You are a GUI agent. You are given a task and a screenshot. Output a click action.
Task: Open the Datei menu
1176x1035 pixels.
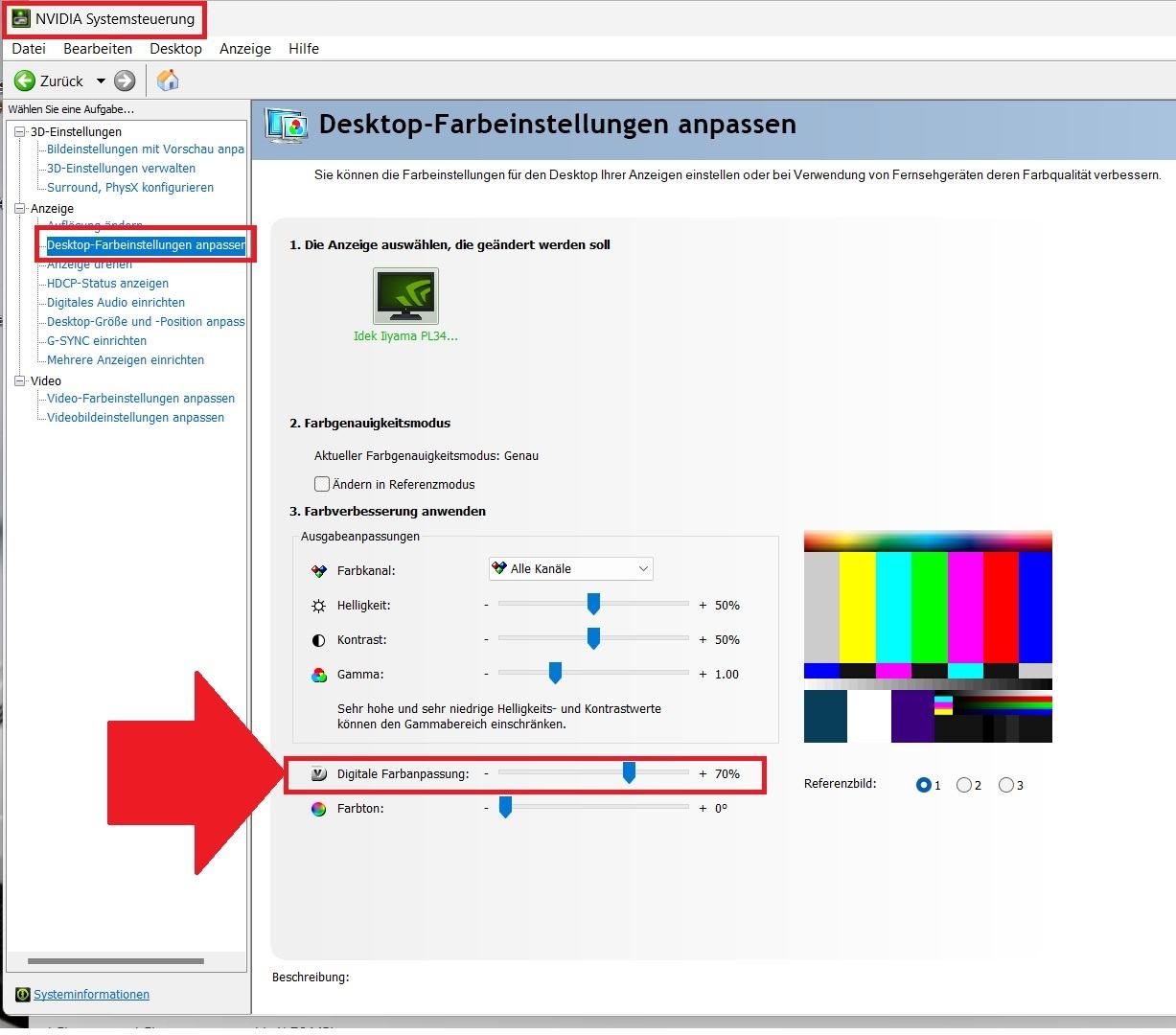(29, 49)
